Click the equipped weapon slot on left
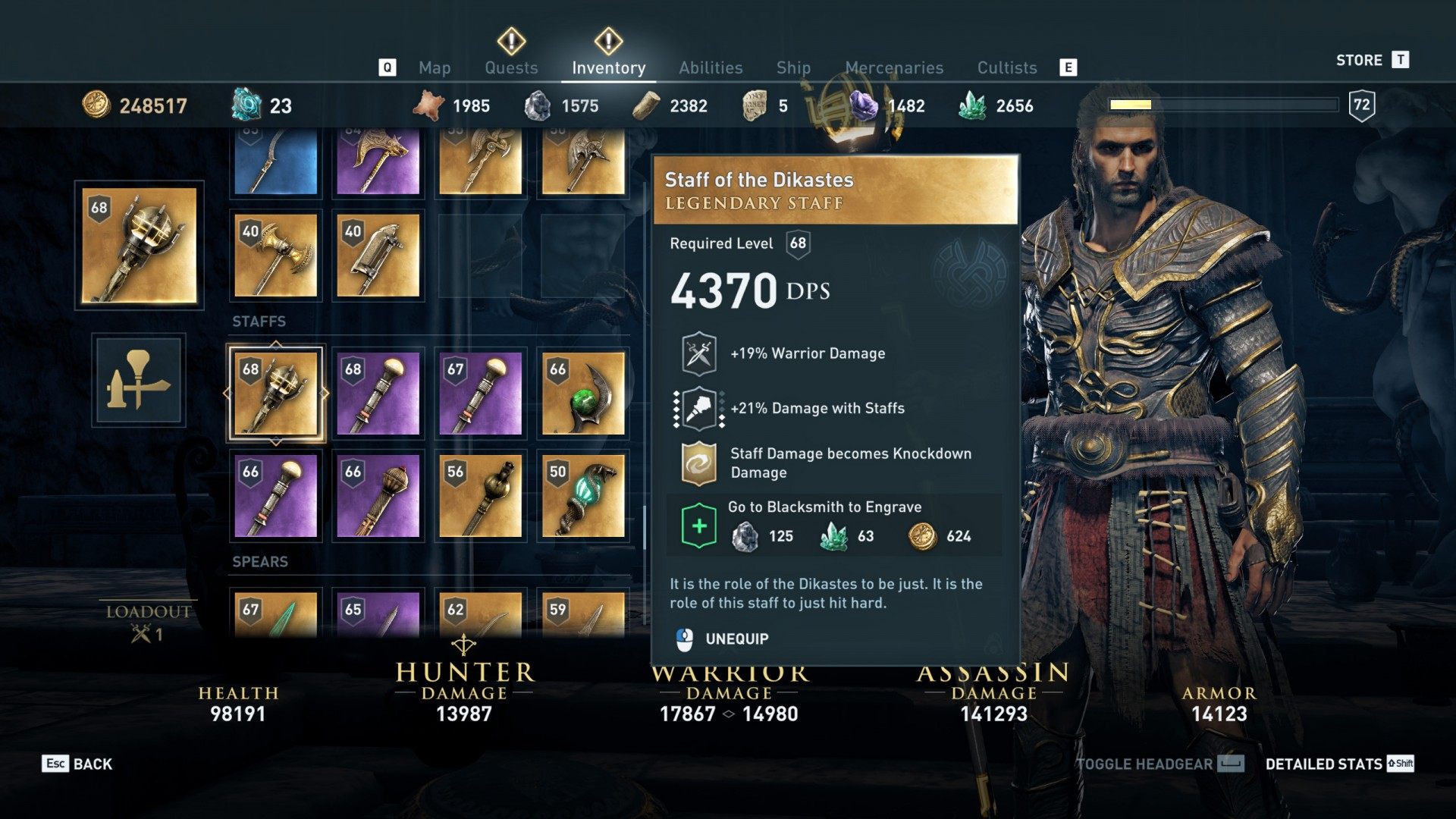Screen dimensions: 1456x819 [140, 246]
